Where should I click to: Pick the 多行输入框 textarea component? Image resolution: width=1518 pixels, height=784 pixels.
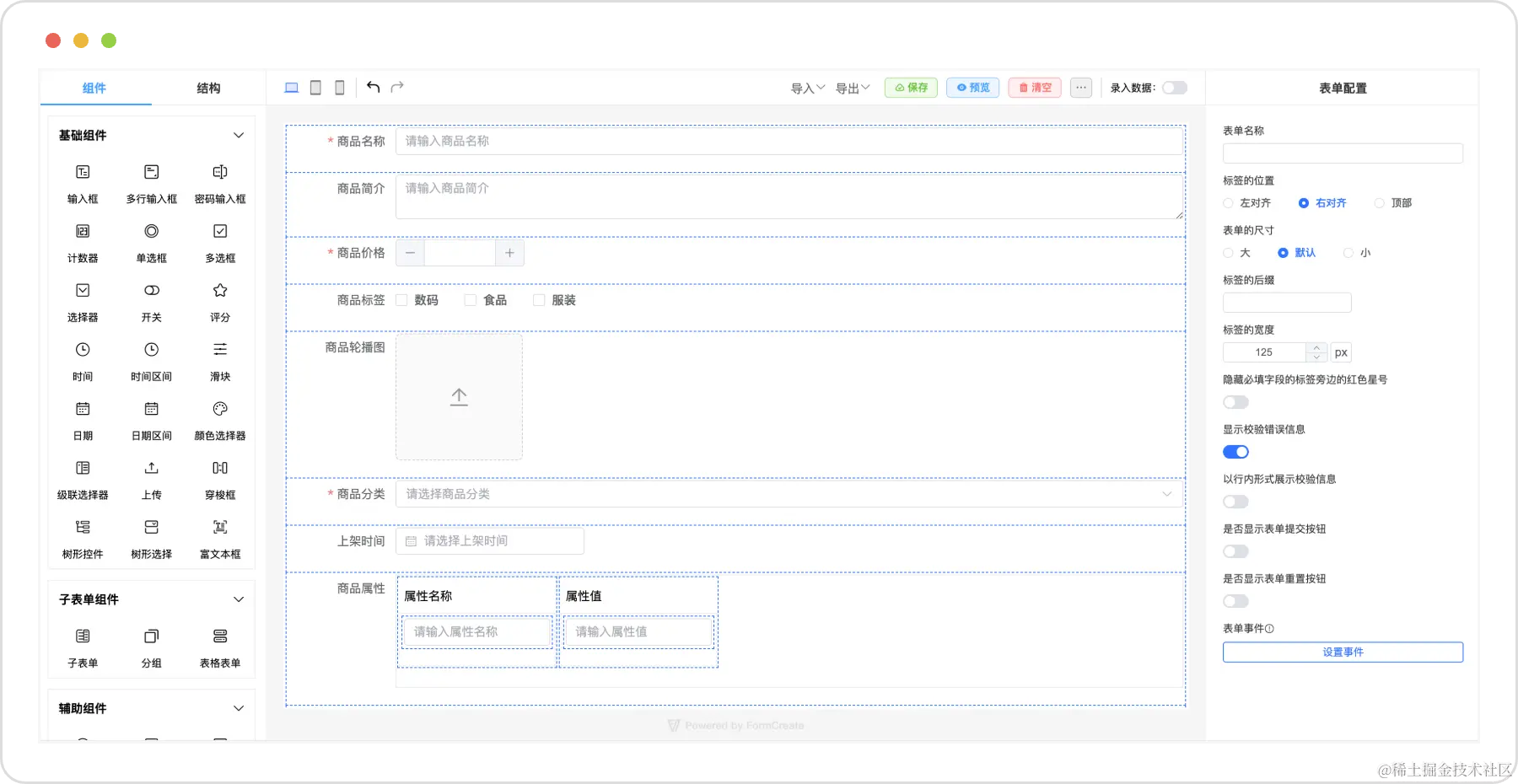[x=152, y=185]
